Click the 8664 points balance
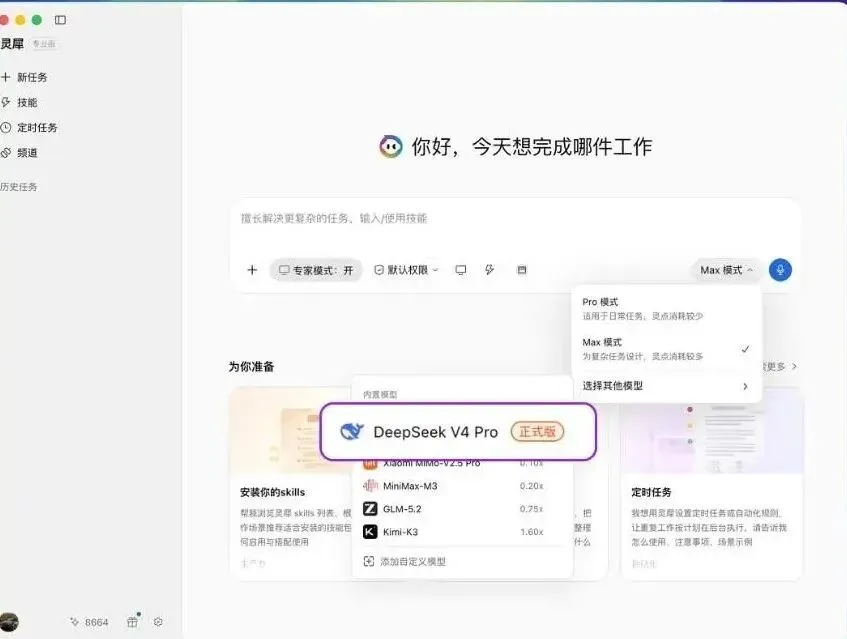The height and width of the screenshot is (639, 847). click(89, 622)
